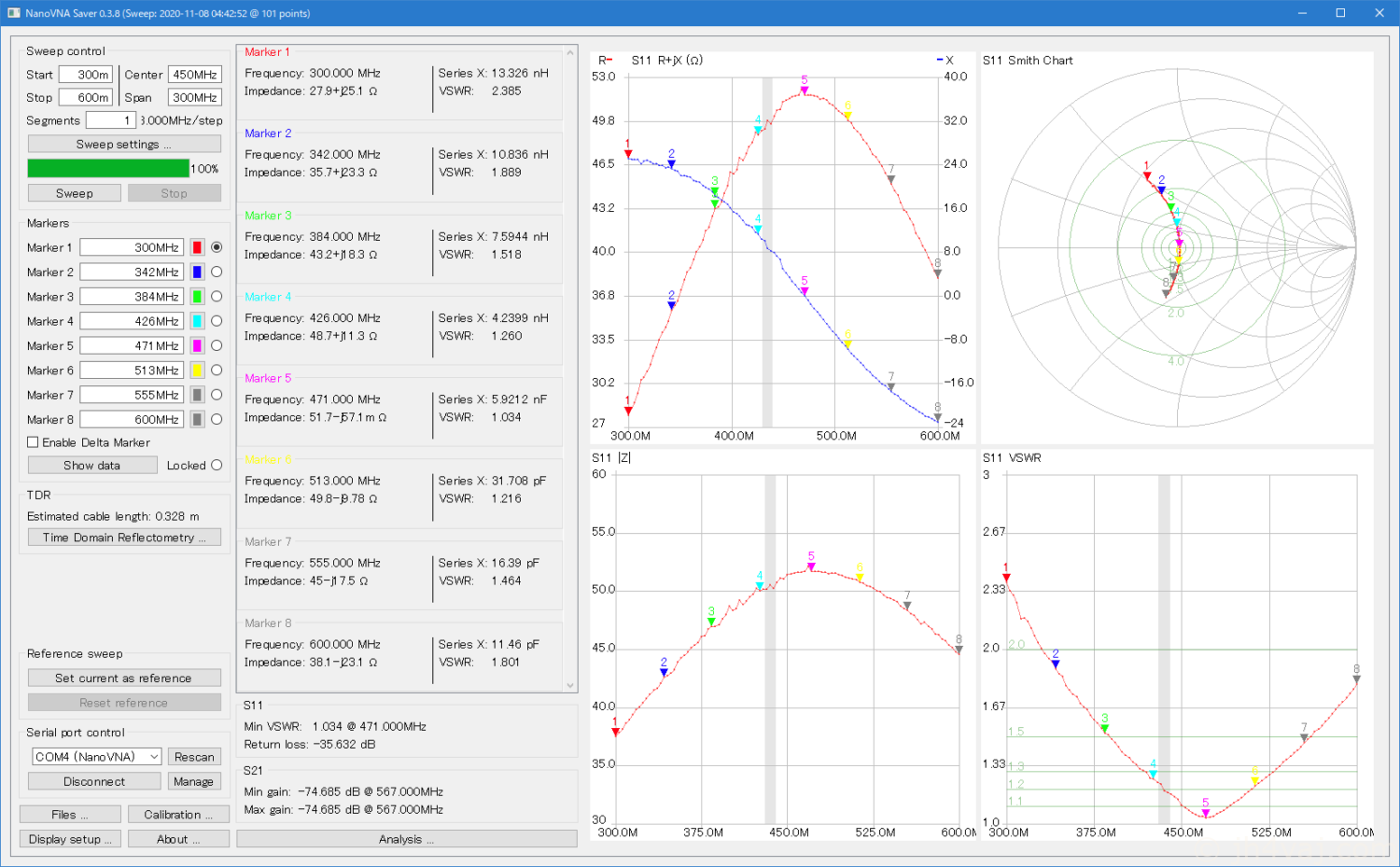Click the Marker 3 green color swatch
Viewport: 1400px width, 867px height.
pyautogui.click(x=197, y=297)
